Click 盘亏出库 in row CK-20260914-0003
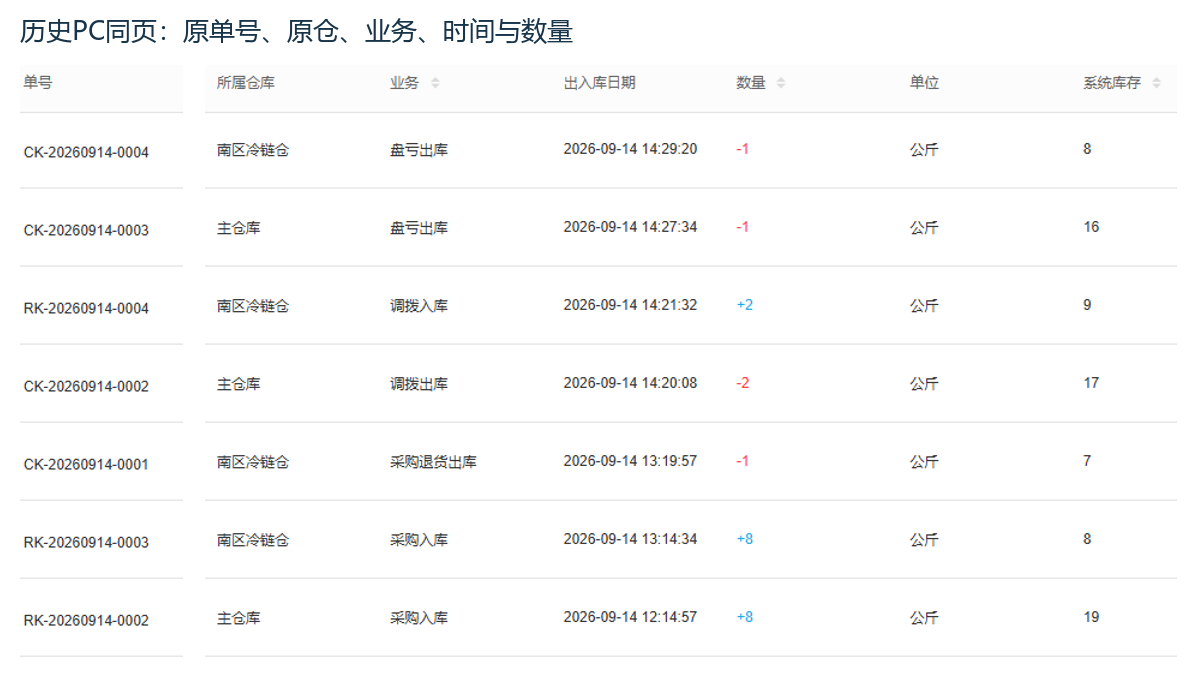 pos(419,228)
